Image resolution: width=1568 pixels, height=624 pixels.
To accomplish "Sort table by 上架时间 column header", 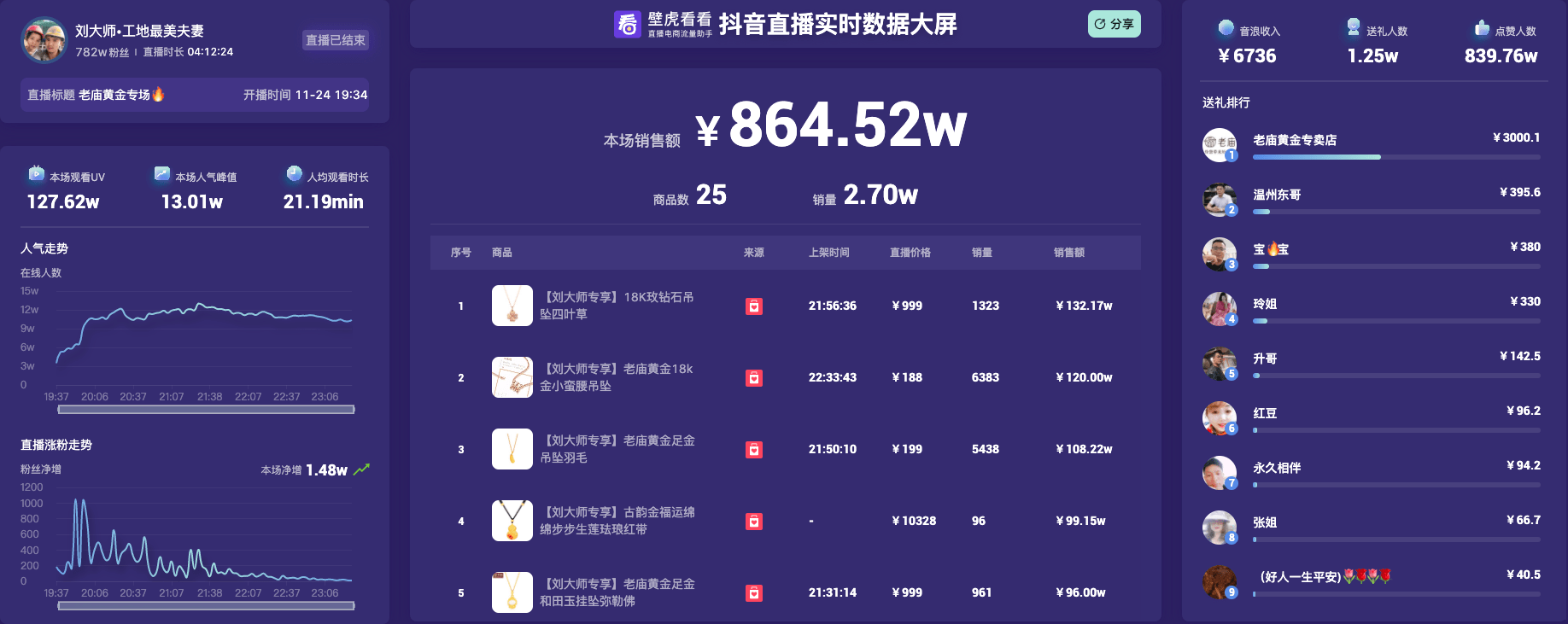I will 829,253.
